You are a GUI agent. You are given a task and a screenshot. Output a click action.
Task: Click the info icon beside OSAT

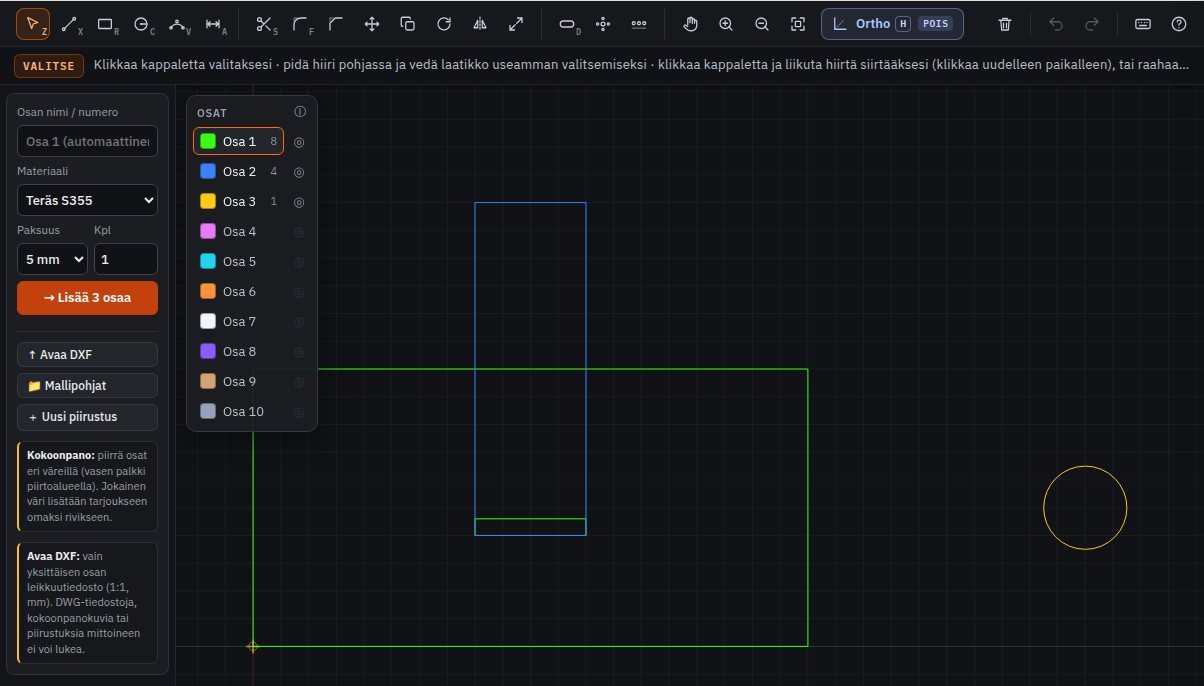point(300,112)
